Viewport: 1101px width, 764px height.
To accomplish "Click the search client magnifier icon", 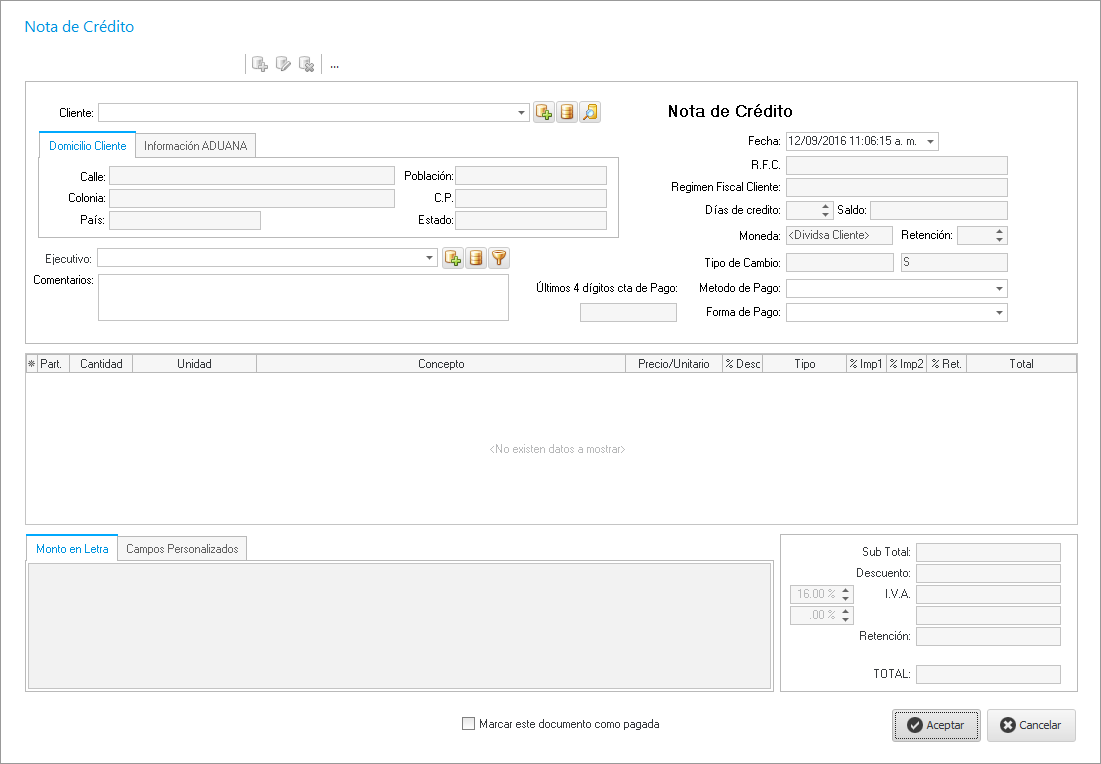I will pyautogui.click(x=590, y=113).
